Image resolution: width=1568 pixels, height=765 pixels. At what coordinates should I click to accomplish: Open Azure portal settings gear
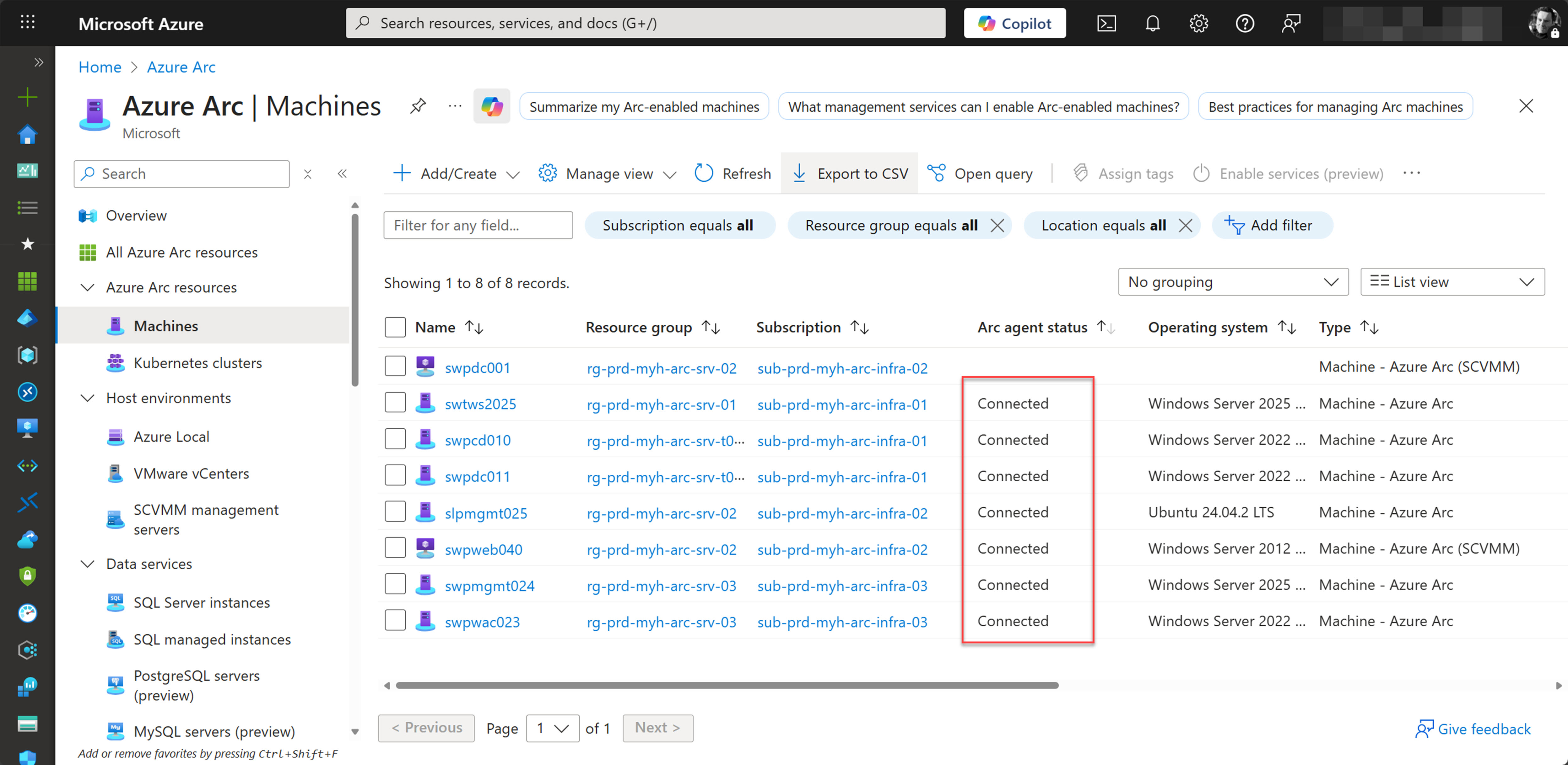1198,23
